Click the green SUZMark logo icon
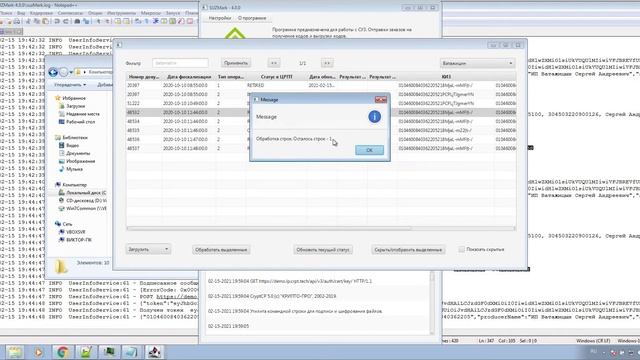Viewport: 640px width, 360px height. click(235, 33)
